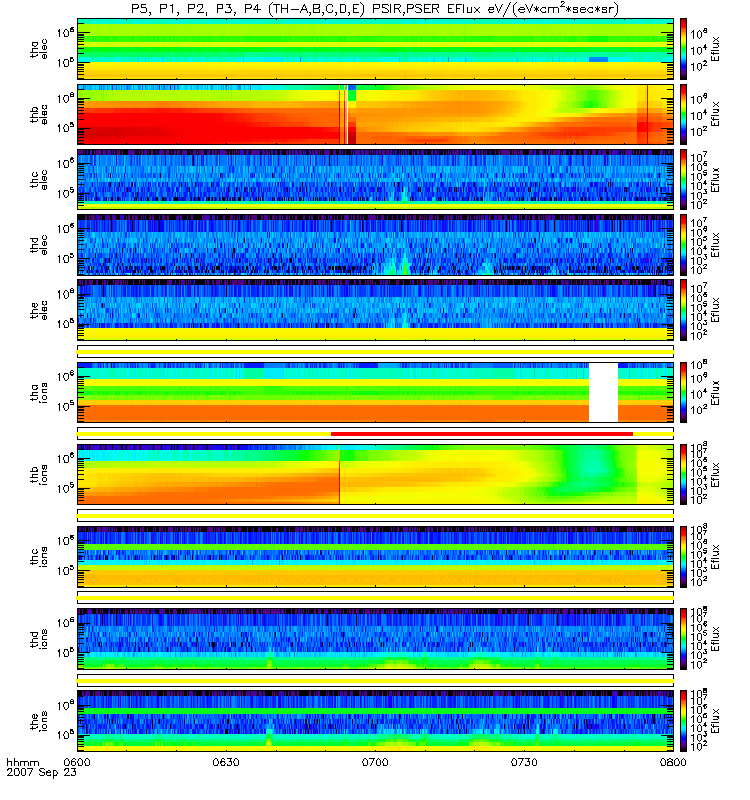This screenshot has height=800, width=750.
Task: Select the thb elec spectrogram panel
Action: pos(375,114)
